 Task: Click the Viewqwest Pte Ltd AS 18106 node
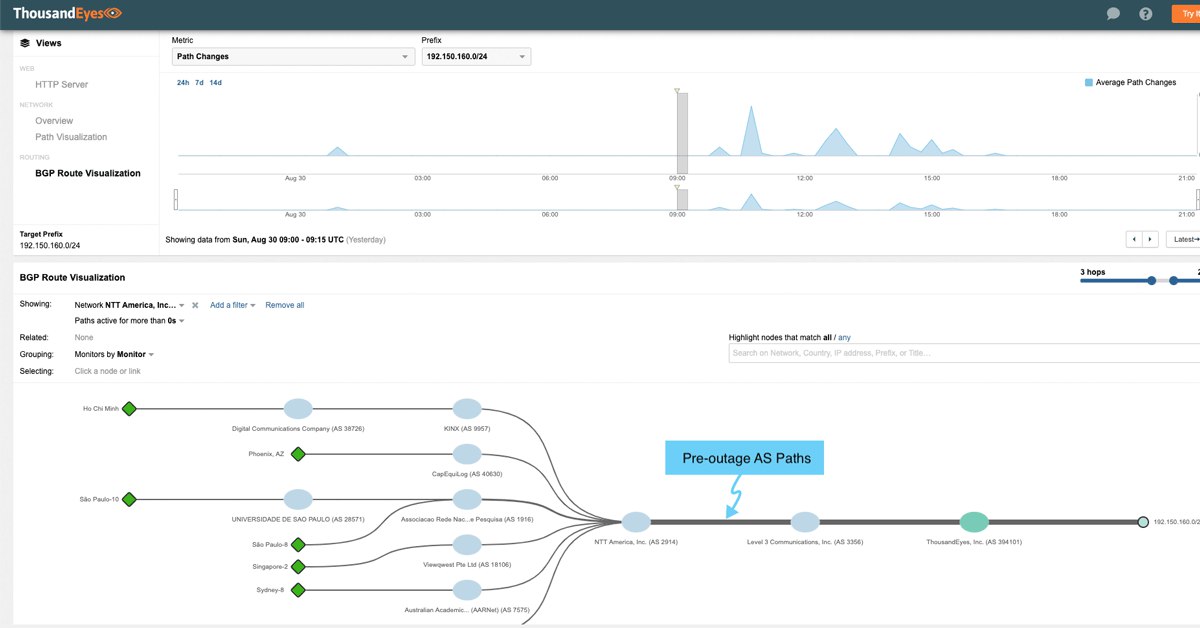coord(467,545)
